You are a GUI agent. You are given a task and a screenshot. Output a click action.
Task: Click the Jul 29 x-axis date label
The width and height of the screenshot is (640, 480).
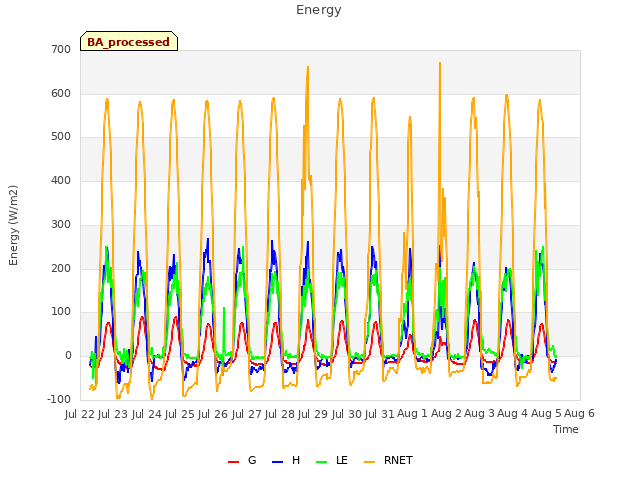[313, 414]
